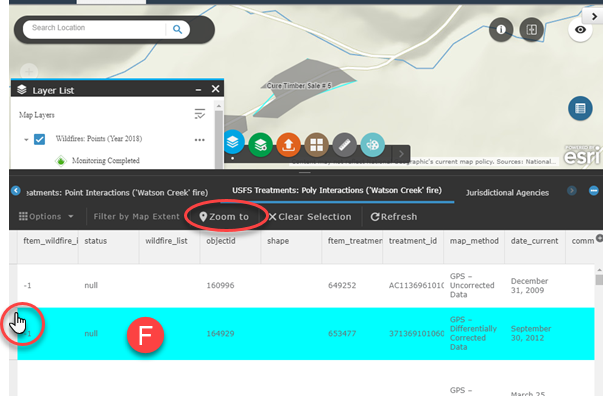Collapse the Wildfires: Points layer tree
Image resolution: width=603 pixels, height=396 pixels.
point(26,140)
